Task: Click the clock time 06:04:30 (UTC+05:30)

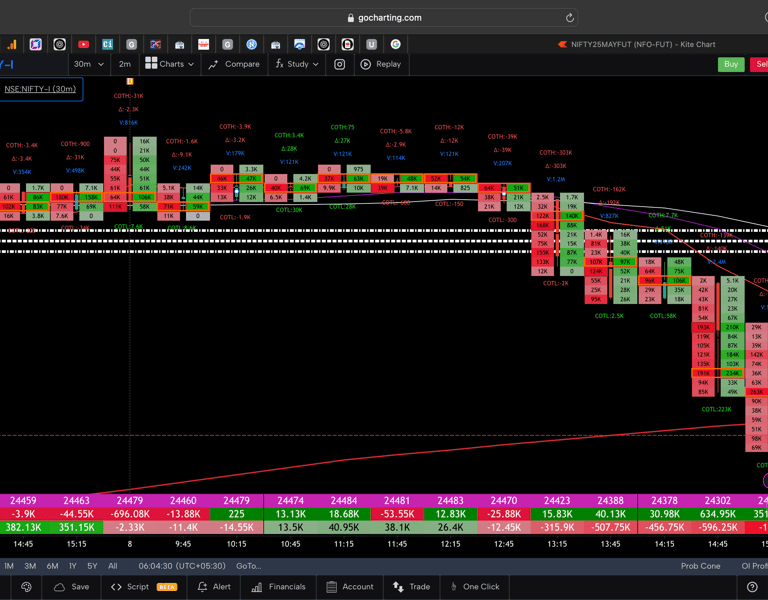Action: 182,566
